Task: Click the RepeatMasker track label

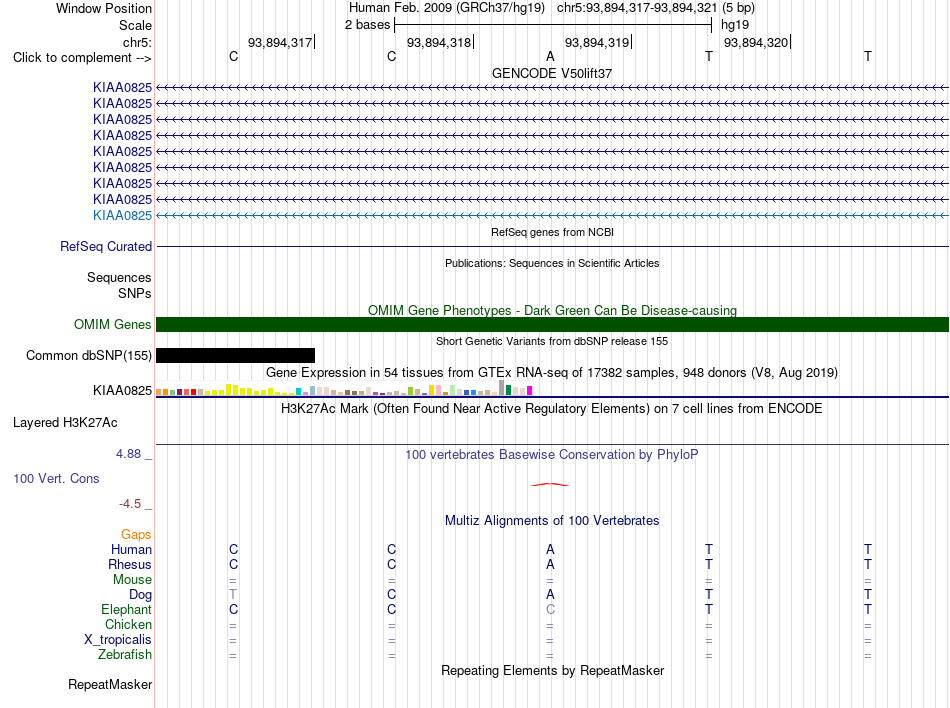Action: [110, 684]
